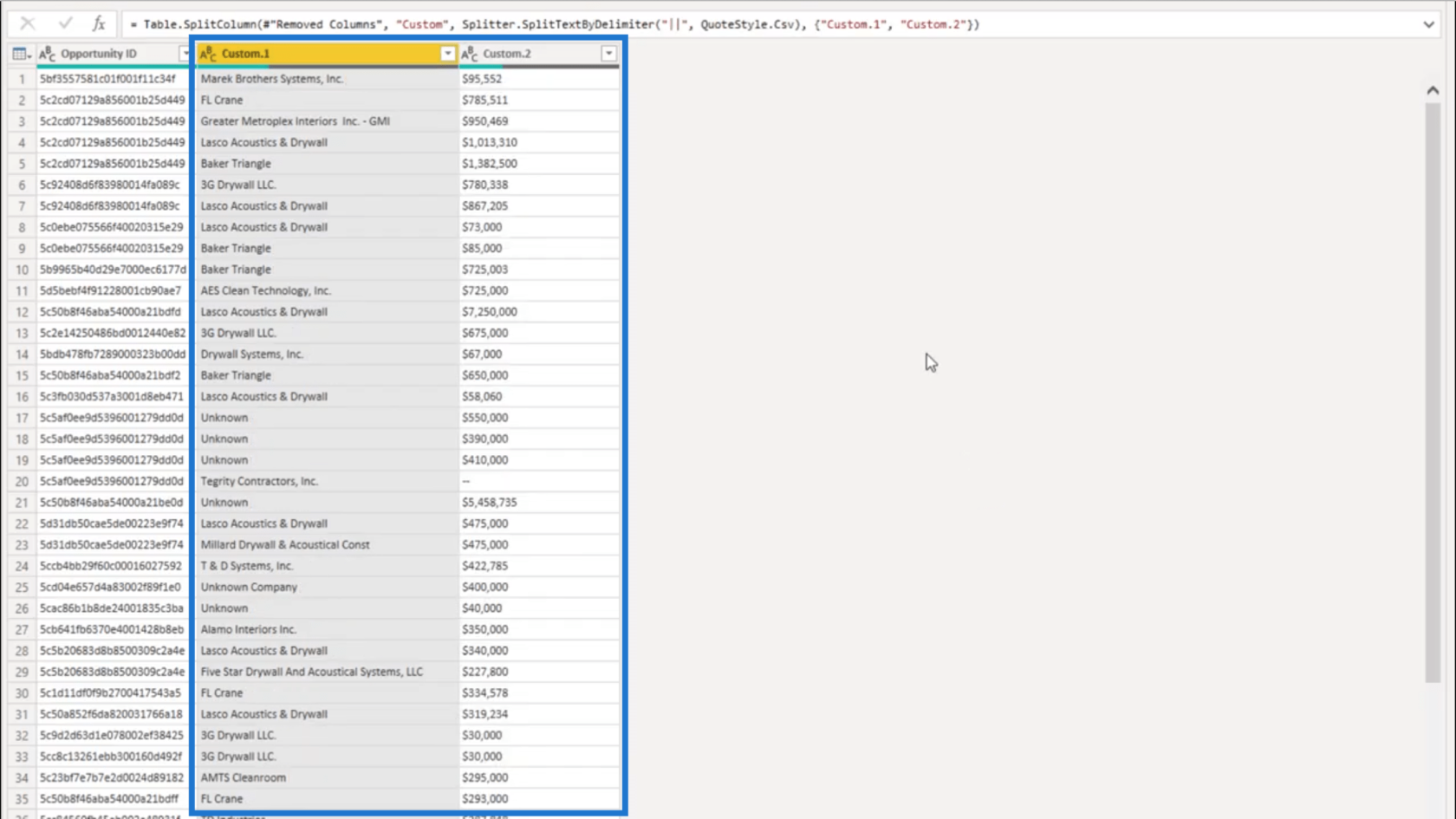Select cell 'Millard Drywall & Acoustical Const'
The width and height of the screenshot is (1456, 819).
[x=327, y=545]
